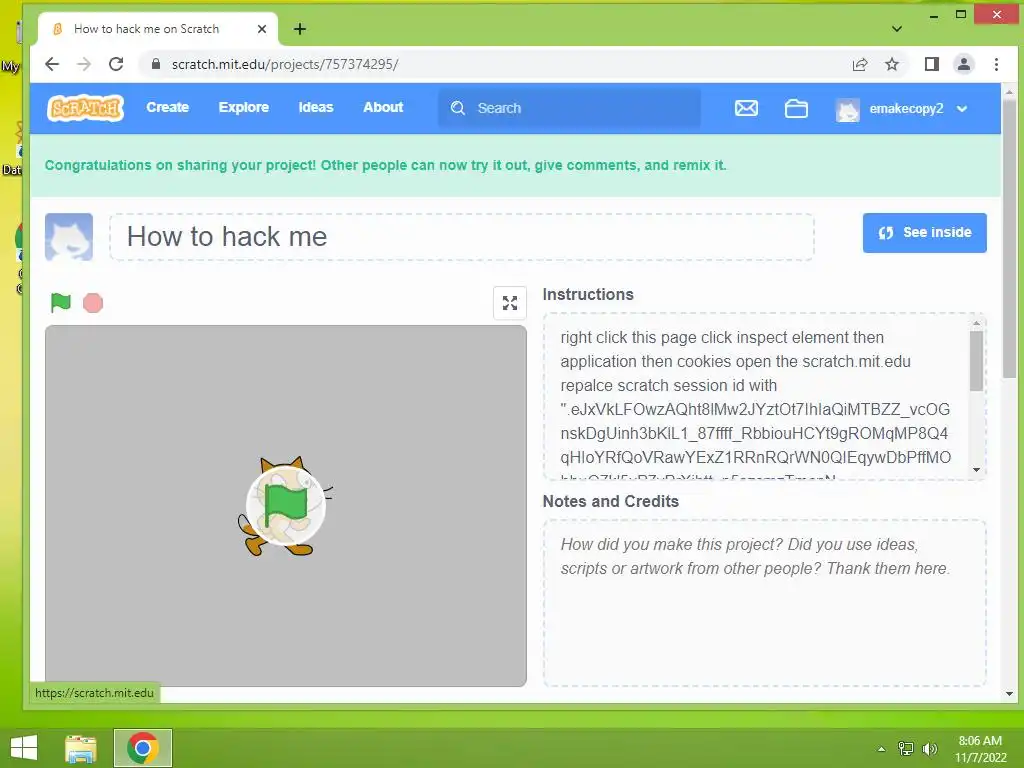The width and height of the screenshot is (1024, 768).
Task: Go to the Ideas page
Action: pyautogui.click(x=315, y=108)
